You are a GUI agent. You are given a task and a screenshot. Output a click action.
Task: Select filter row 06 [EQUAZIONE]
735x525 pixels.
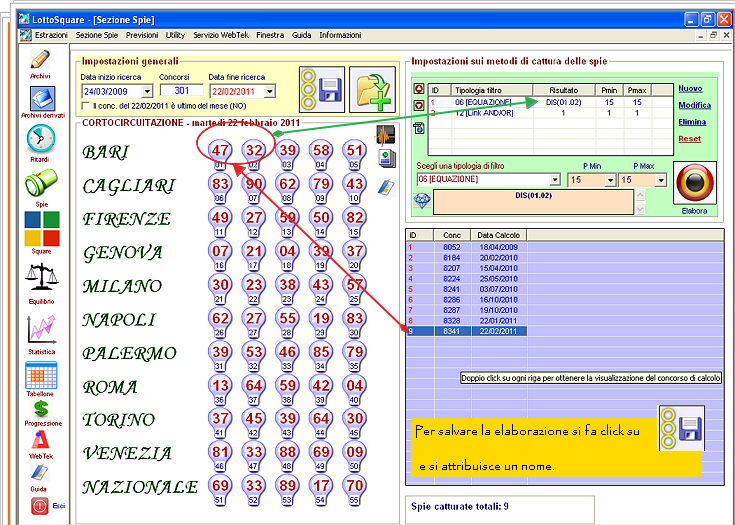click(x=550, y=102)
